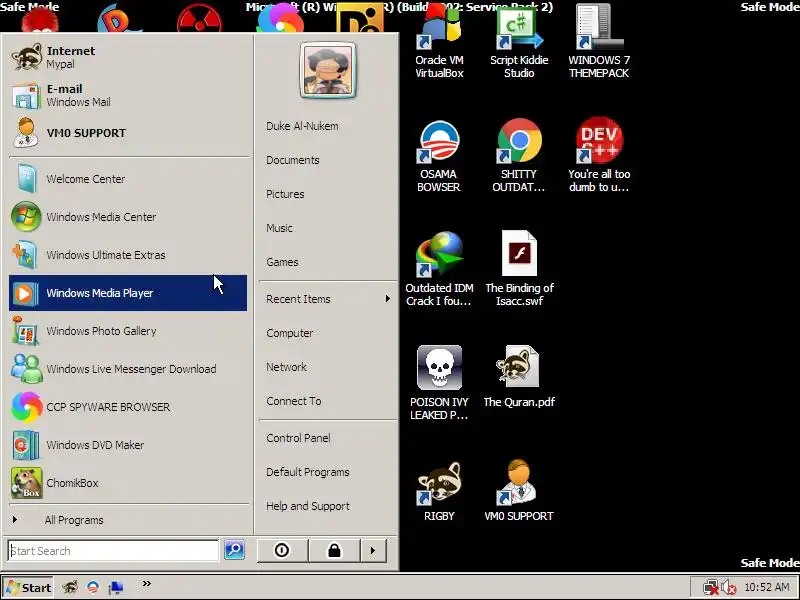800x600 pixels.
Task: Select The Binding of Isacc.swf file
Action: (x=519, y=269)
